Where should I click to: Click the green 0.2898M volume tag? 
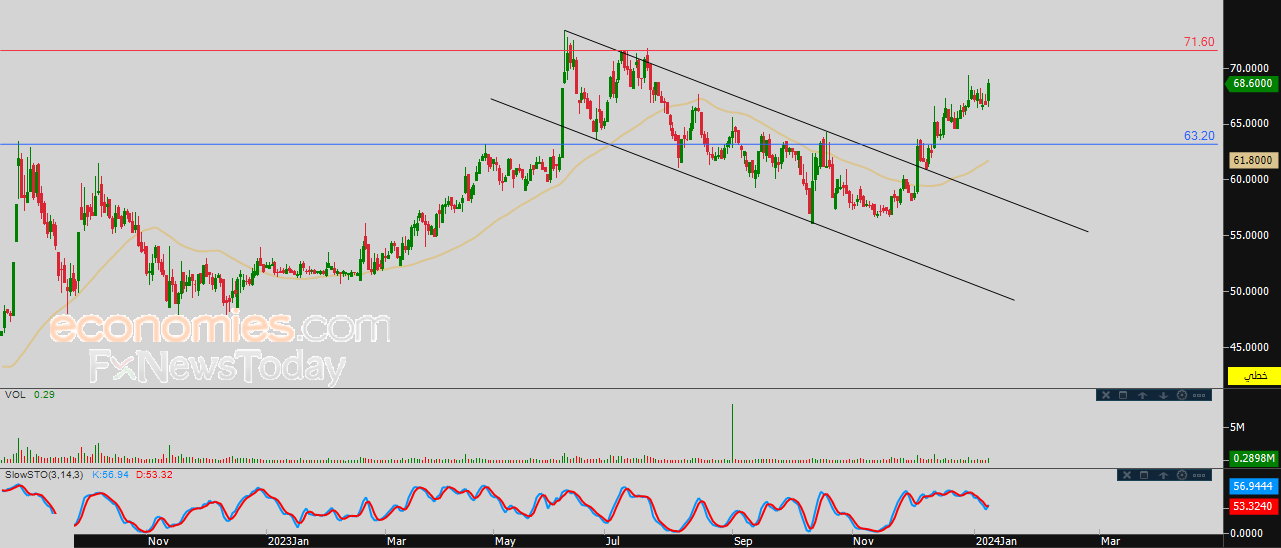coord(1253,458)
